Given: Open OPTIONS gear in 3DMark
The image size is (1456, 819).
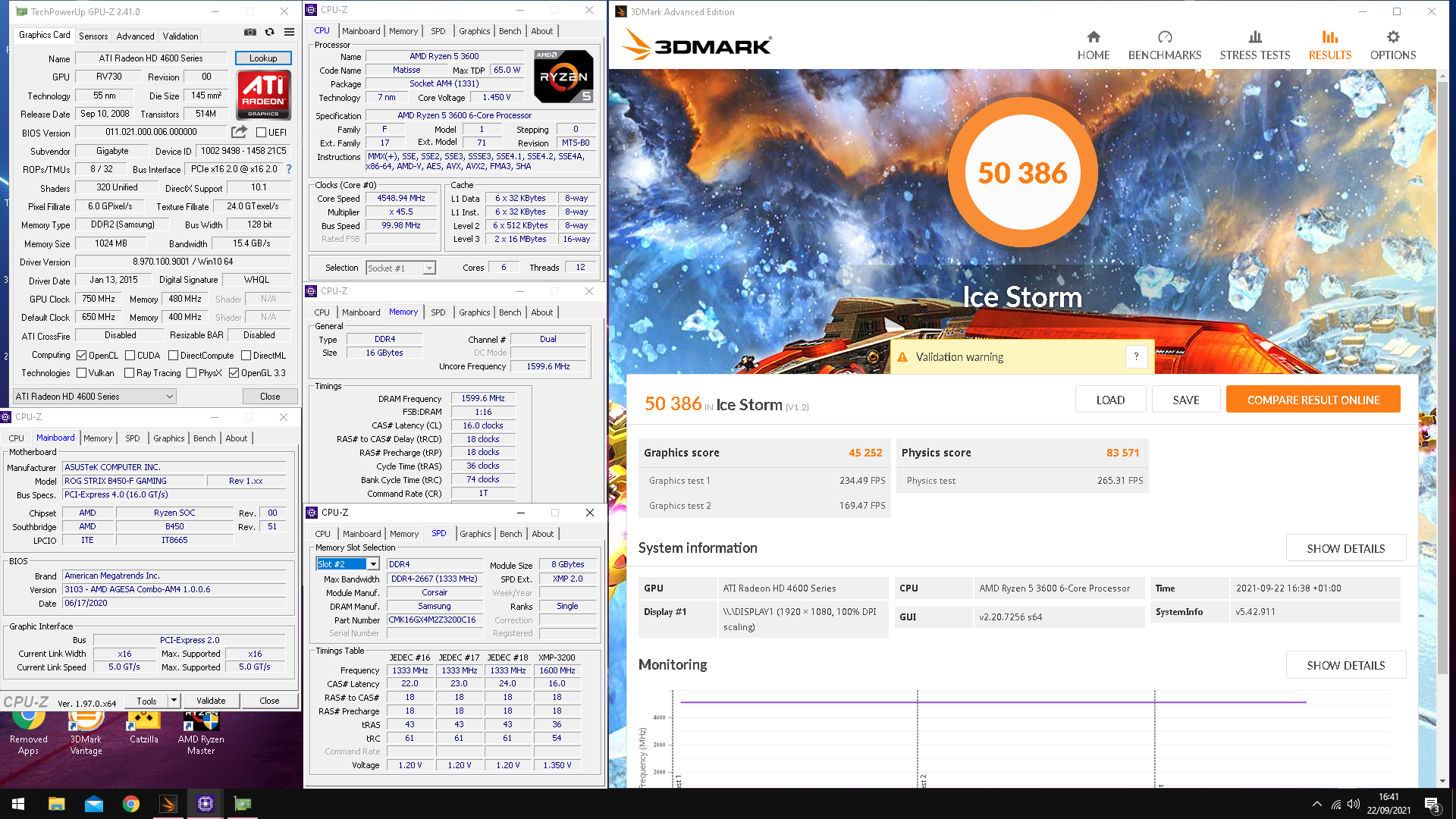Looking at the screenshot, I should (x=1392, y=46).
